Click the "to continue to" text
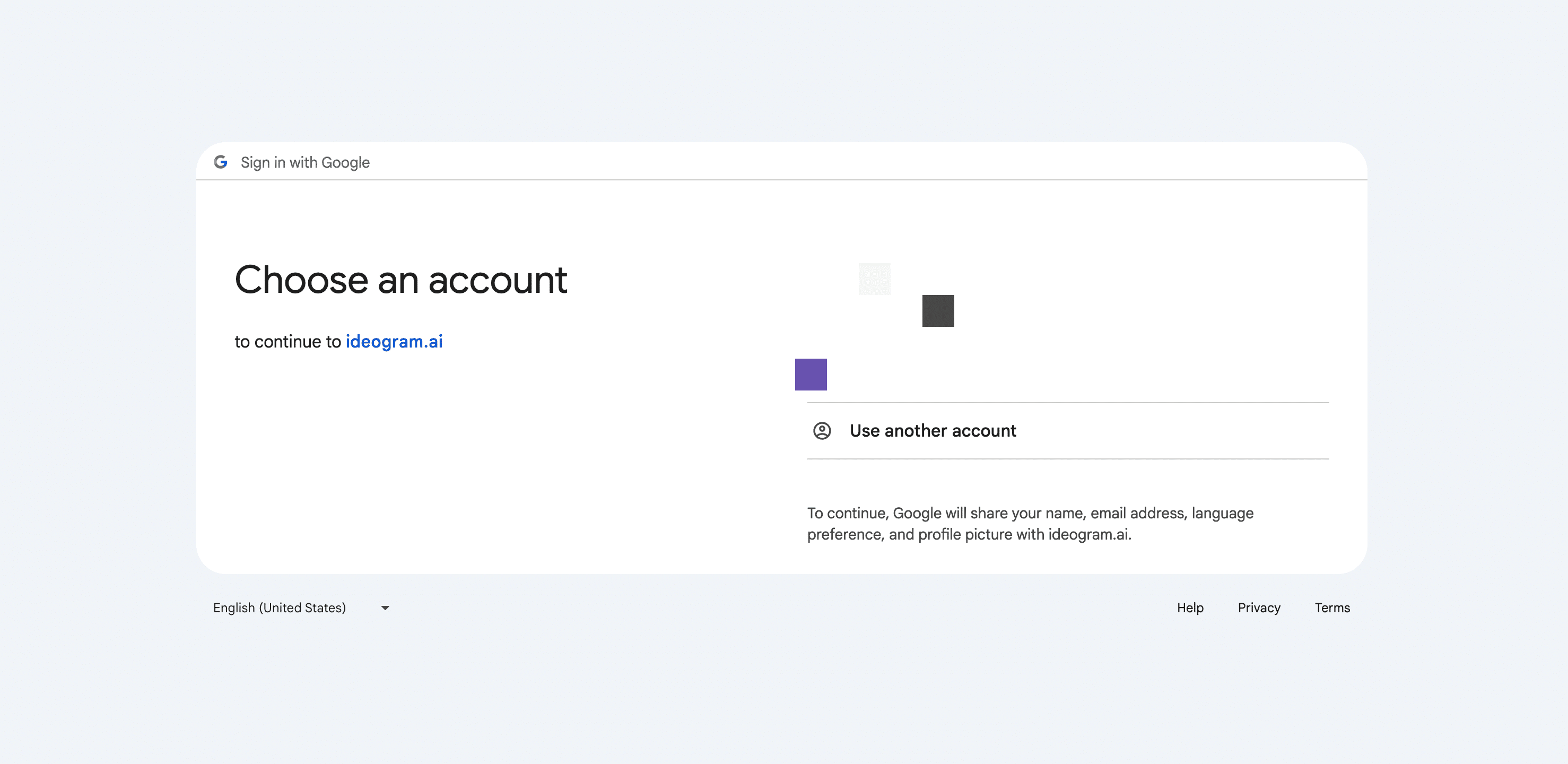The image size is (1568, 764). tap(288, 342)
